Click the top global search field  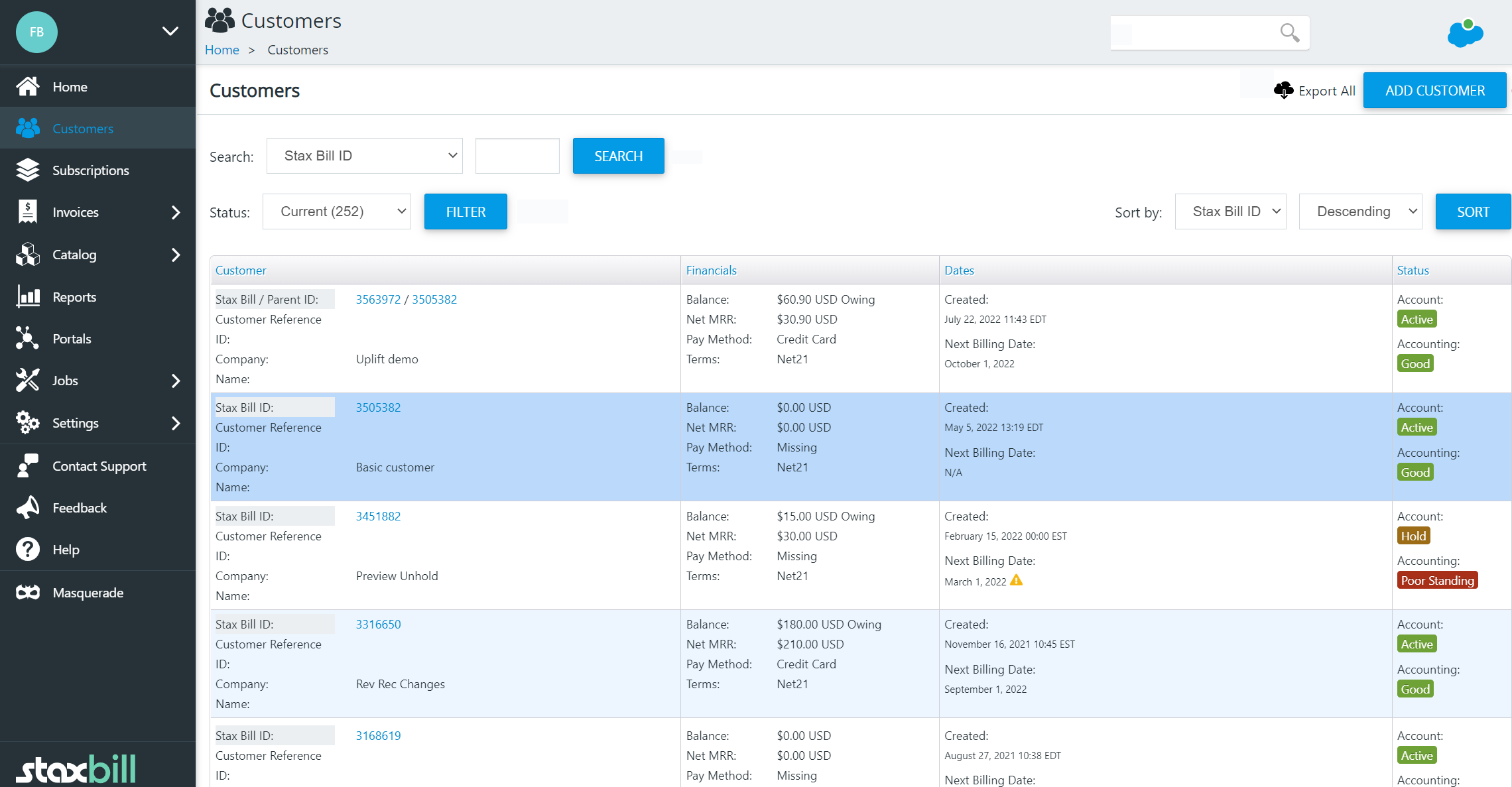coord(1210,32)
